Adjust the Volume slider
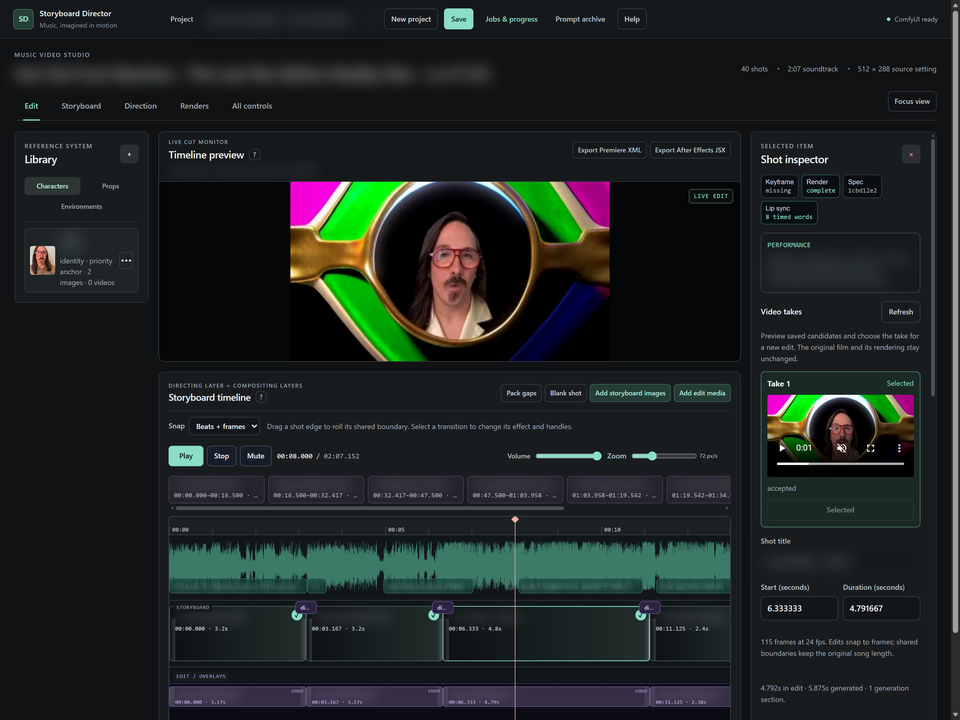The image size is (960, 720). (x=568, y=456)
